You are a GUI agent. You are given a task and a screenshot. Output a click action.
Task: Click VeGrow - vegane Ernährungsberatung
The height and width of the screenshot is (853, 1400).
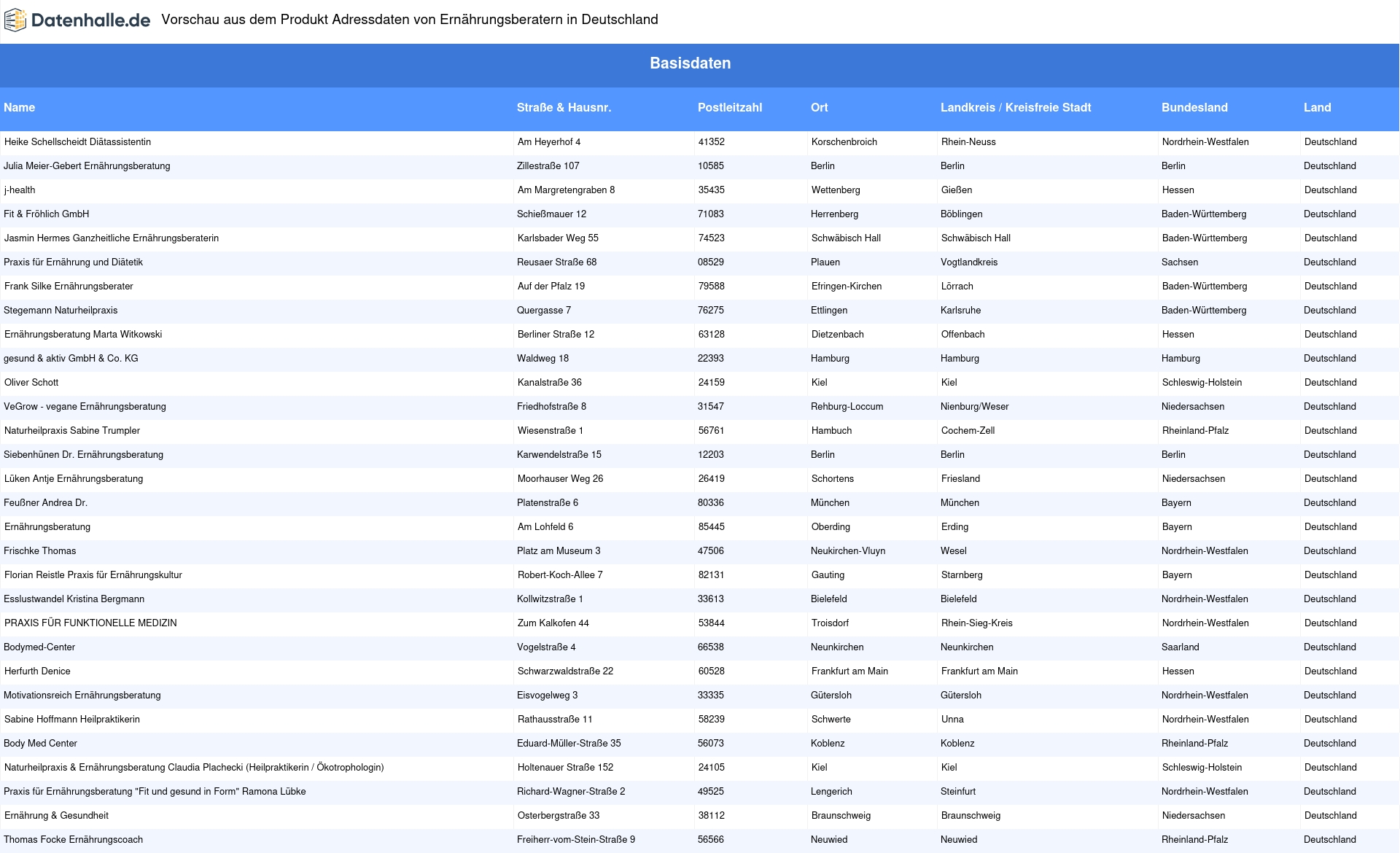[x=85, y=407]
